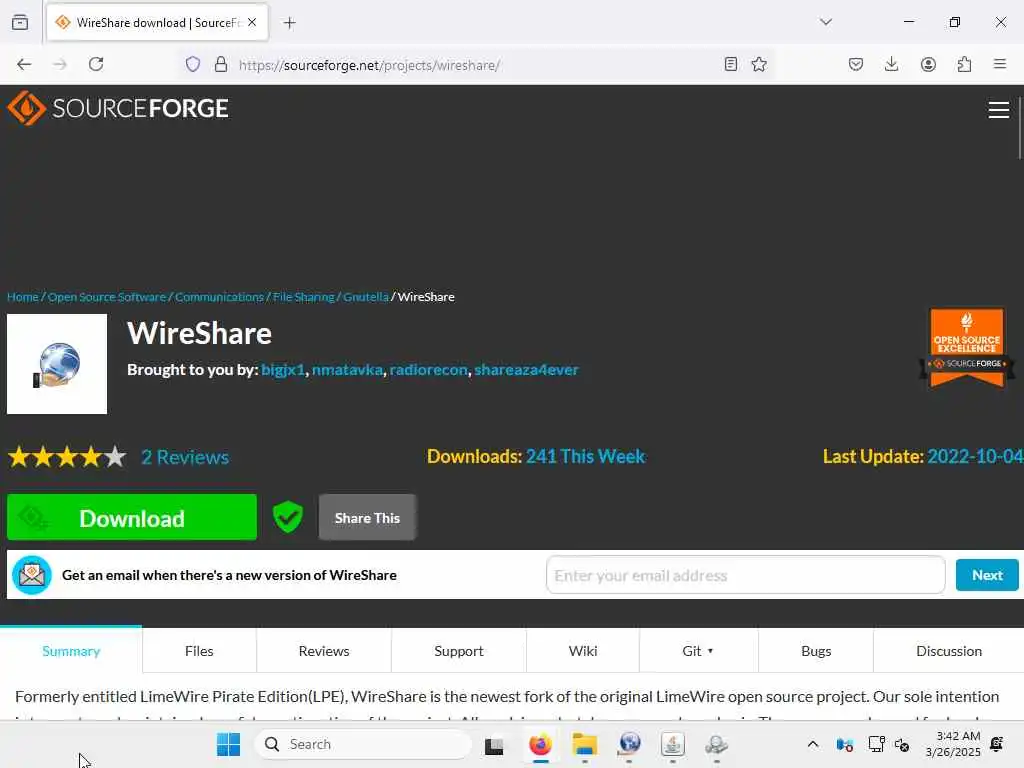Visit shareaza4ever's profile link
Image resolution: width=1024 pixels, height=768 pixels.
point(526,370)
